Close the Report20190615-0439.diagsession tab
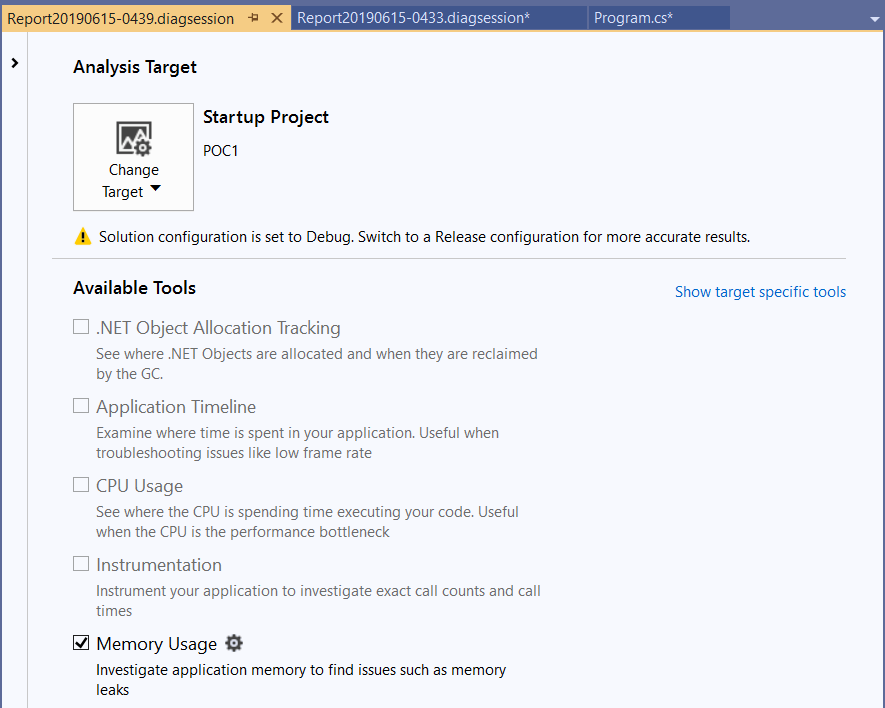This screenshot has width=885, height=708. click(277, 19)
